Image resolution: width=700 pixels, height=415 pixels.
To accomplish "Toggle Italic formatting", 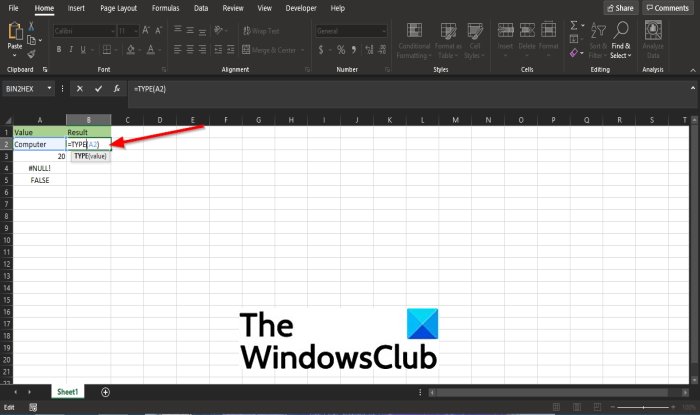I will point(71,50).
